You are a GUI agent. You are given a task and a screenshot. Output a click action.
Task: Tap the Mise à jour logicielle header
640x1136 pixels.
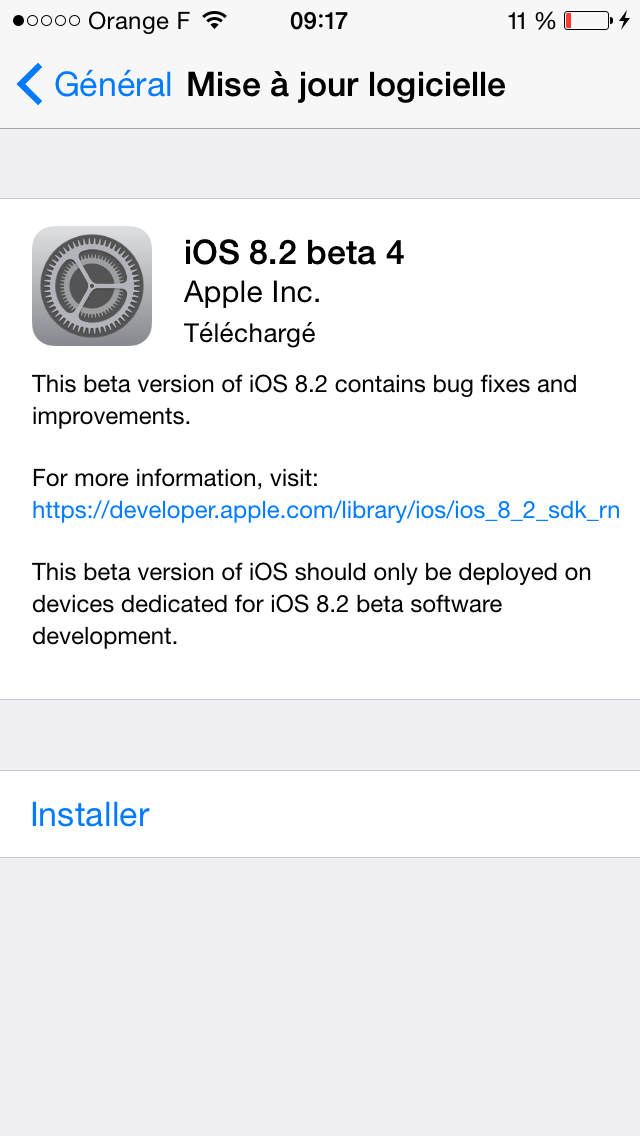pos(346,85)
